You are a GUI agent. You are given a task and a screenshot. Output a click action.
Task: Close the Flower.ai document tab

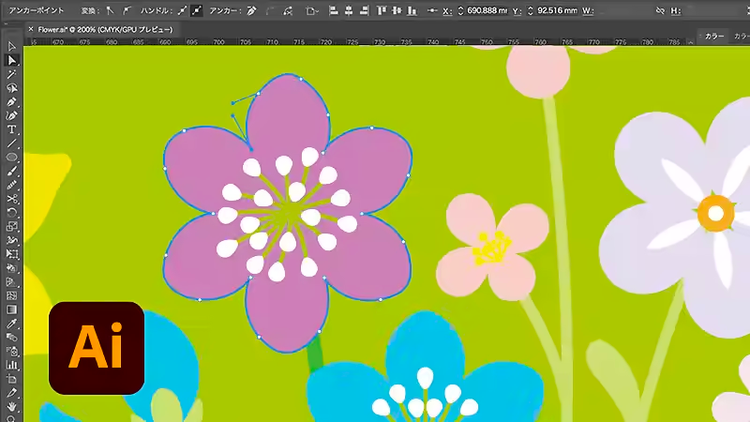click(x=30, y=30)
